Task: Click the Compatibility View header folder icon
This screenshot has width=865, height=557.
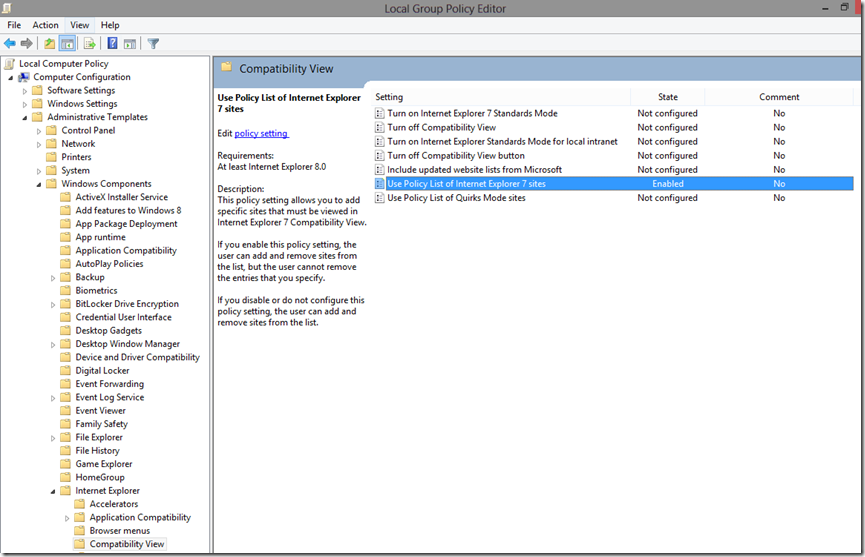Action: pyautogui.click(x=226, y=67)
